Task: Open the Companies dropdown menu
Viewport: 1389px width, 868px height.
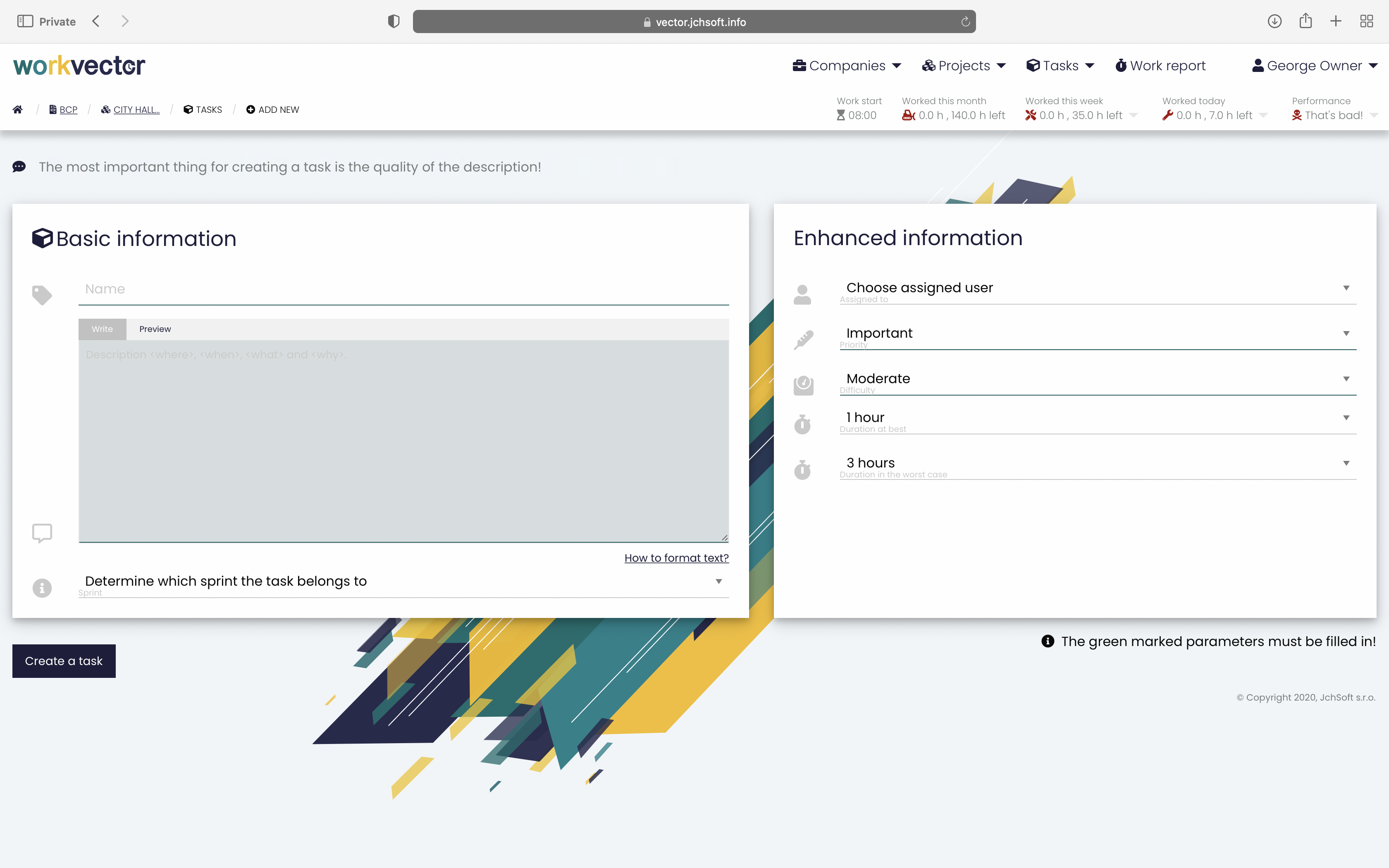Action: (847, 65)
